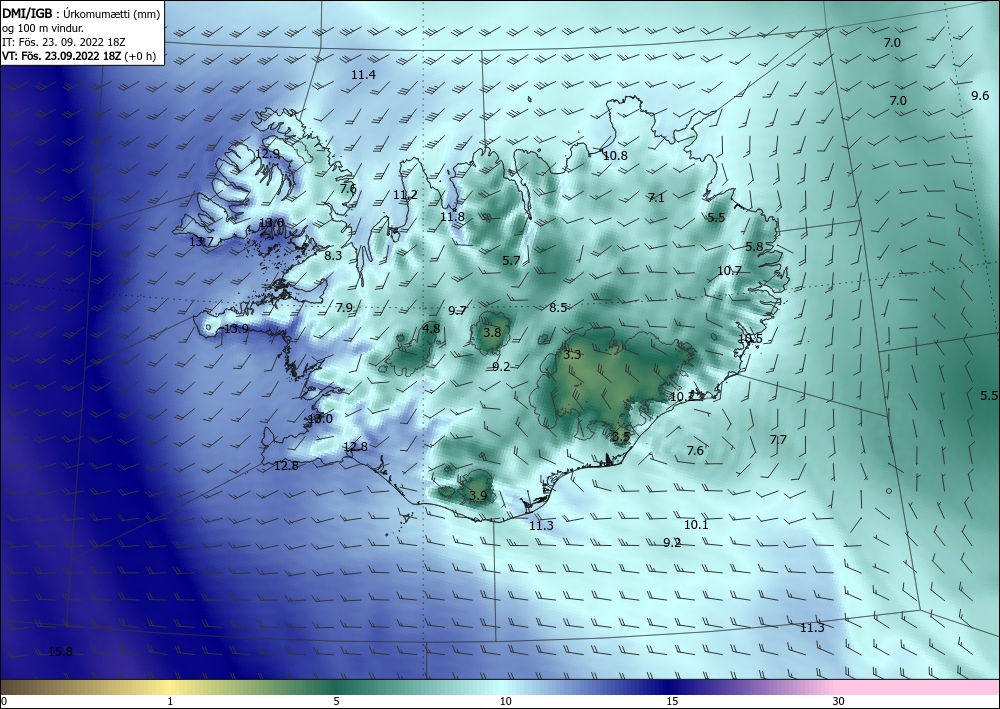Click the 7.9 map value
This screenshot has width=1000, height=709.
click(x=344, y=307)
